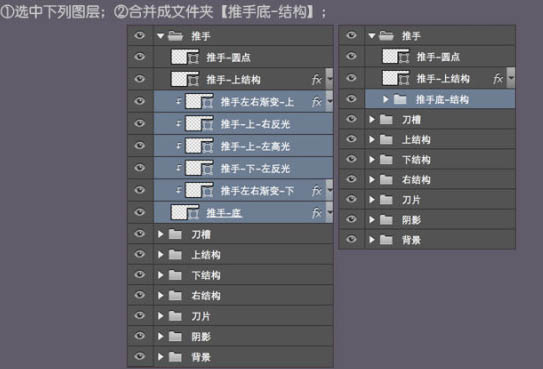Screen dimensions: 543x369
Task: Click 阴影 folder icon in left panel
Action: tap(175, 336)
